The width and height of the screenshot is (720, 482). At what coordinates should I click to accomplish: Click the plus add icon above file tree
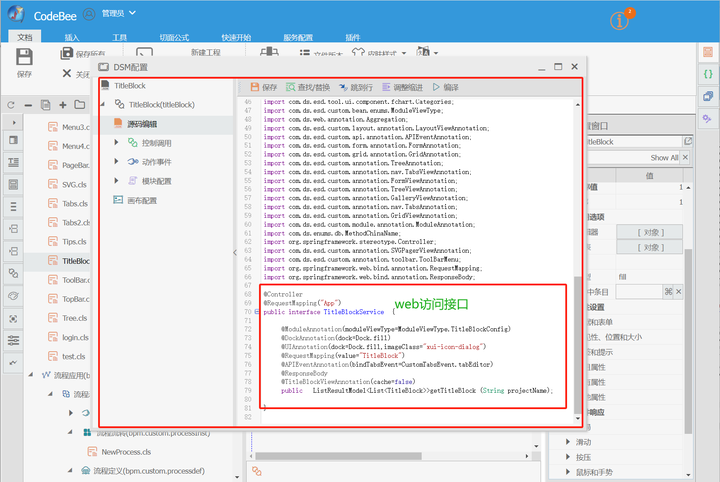[x=63, y=105]
